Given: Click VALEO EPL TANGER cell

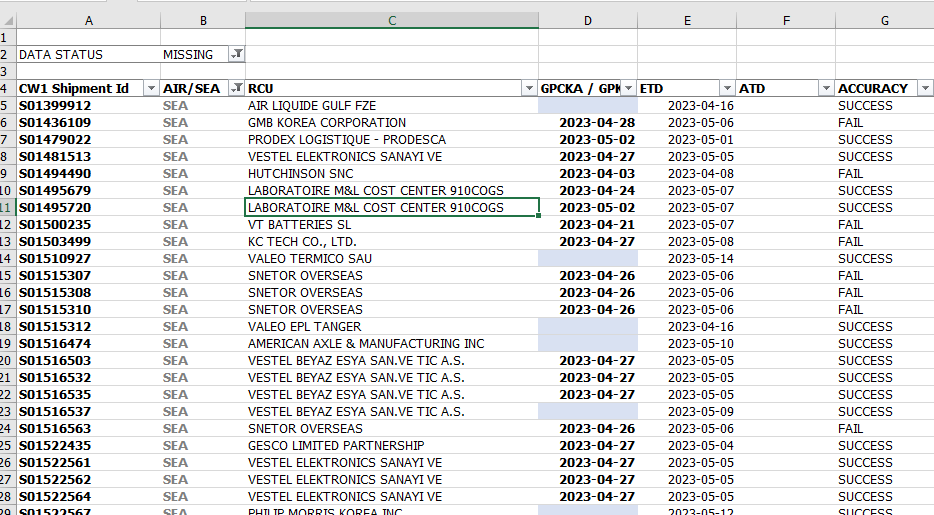Looking at the screenshot, I should click(392, 326).
